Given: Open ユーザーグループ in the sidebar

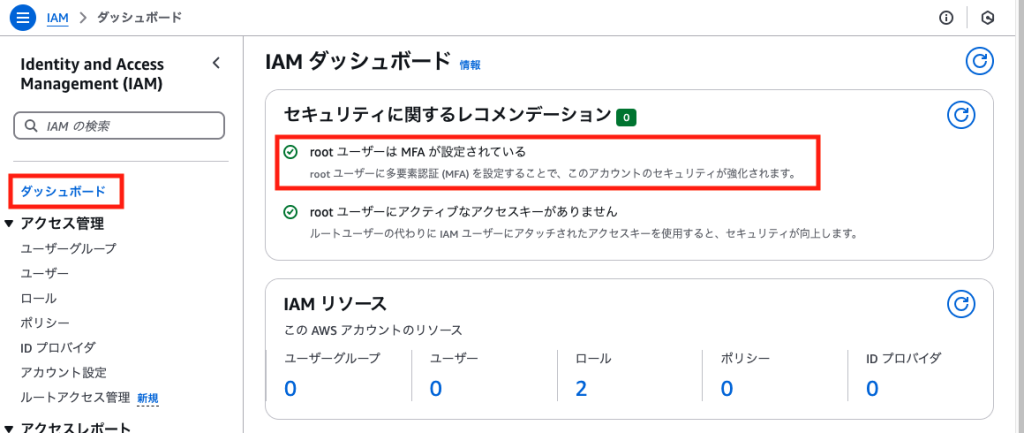Looking at the screenshot, I should pyautogui.click(x=68, y=249).
